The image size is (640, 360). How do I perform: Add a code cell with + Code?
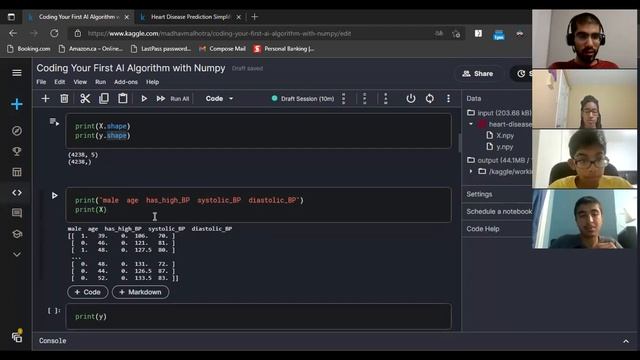87,292
